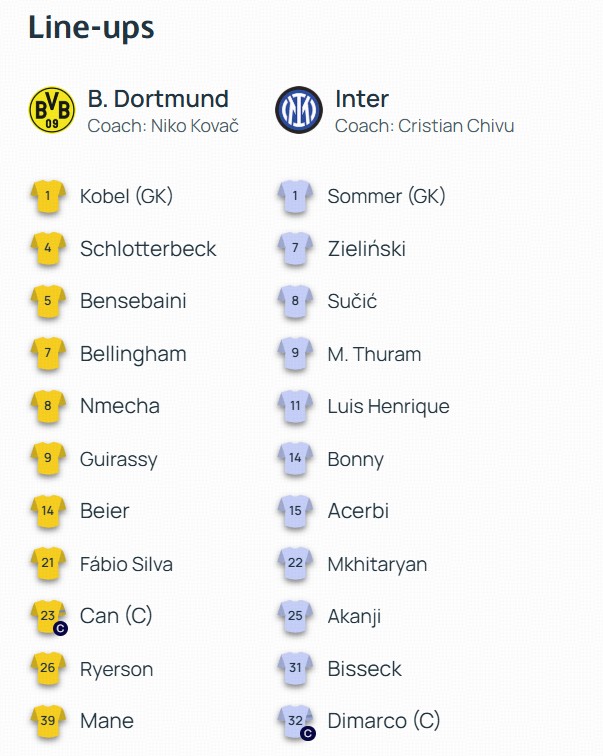Click Dimarco's number 32 captain jersey
Viewport: 603px width, 756px height.
[x=296, y=721]
